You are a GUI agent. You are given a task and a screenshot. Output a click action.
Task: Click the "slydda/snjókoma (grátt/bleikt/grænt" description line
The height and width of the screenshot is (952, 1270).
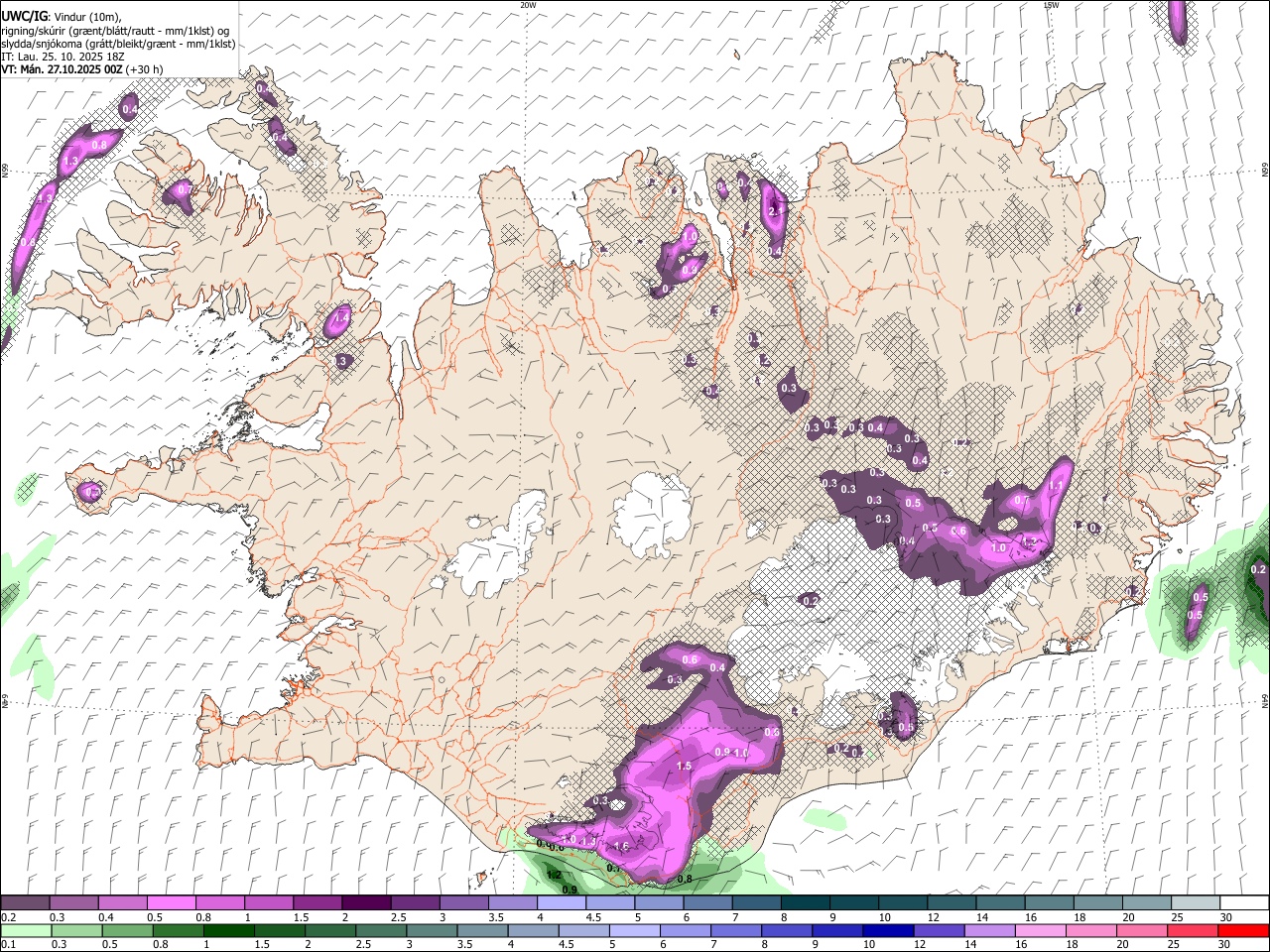tap(118, 44)
